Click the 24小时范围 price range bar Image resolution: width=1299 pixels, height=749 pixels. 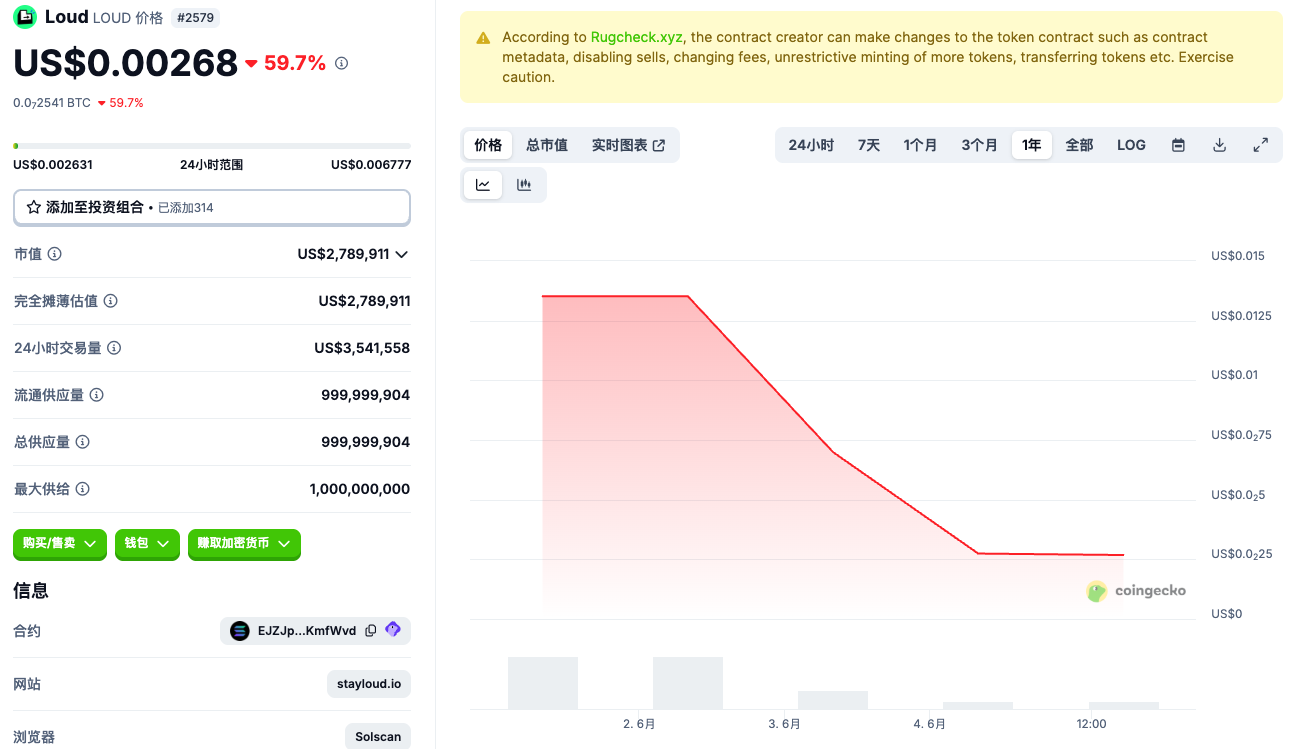[x=211, y=146]
